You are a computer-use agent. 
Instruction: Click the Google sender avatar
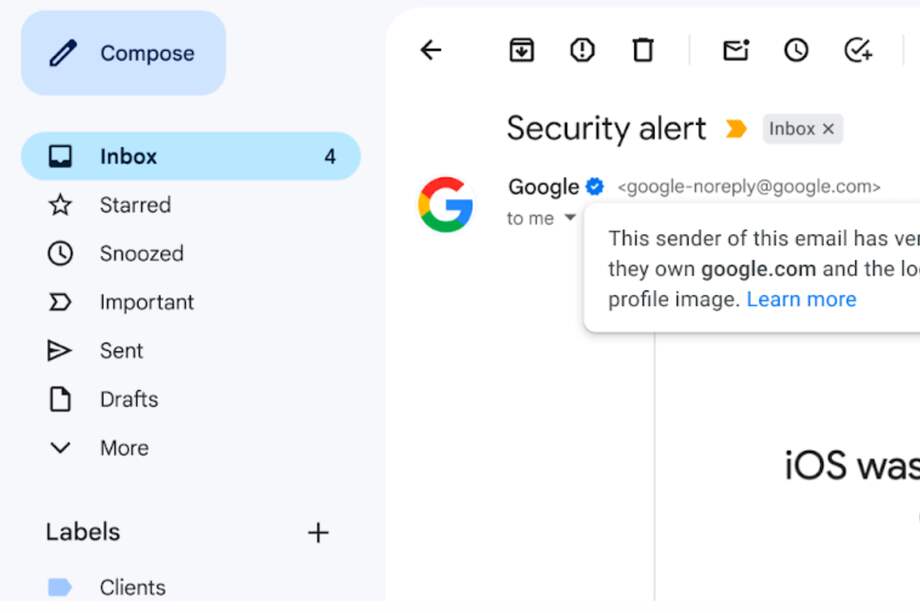pos(444,203)
